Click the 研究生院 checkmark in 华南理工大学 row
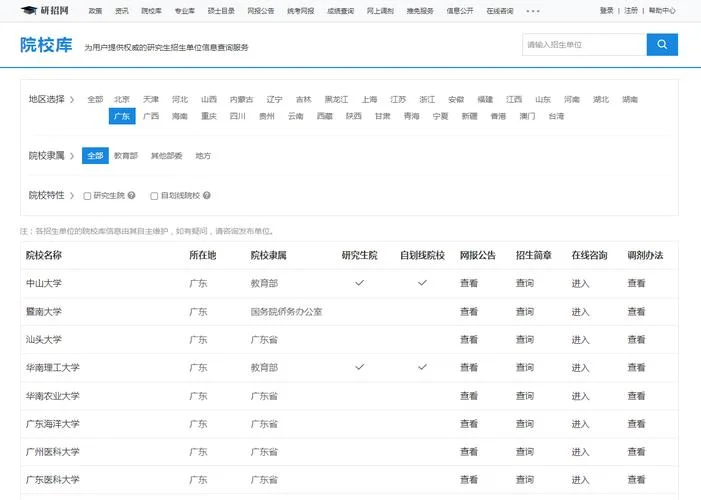Screen dimensions: 701x500 (x=359, y=367)
